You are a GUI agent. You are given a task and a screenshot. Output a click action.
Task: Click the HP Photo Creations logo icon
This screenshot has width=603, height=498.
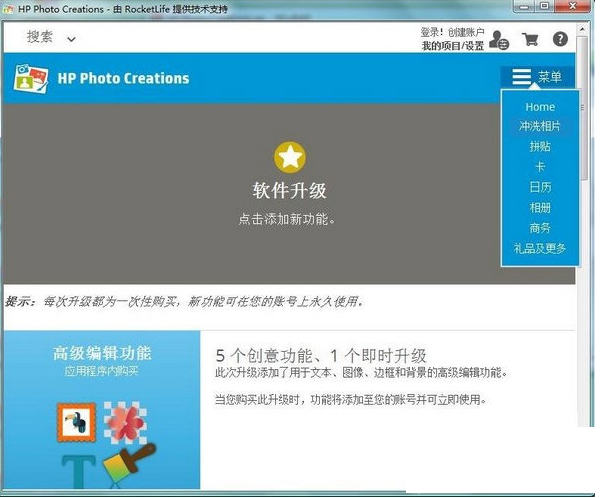[31, 78]
